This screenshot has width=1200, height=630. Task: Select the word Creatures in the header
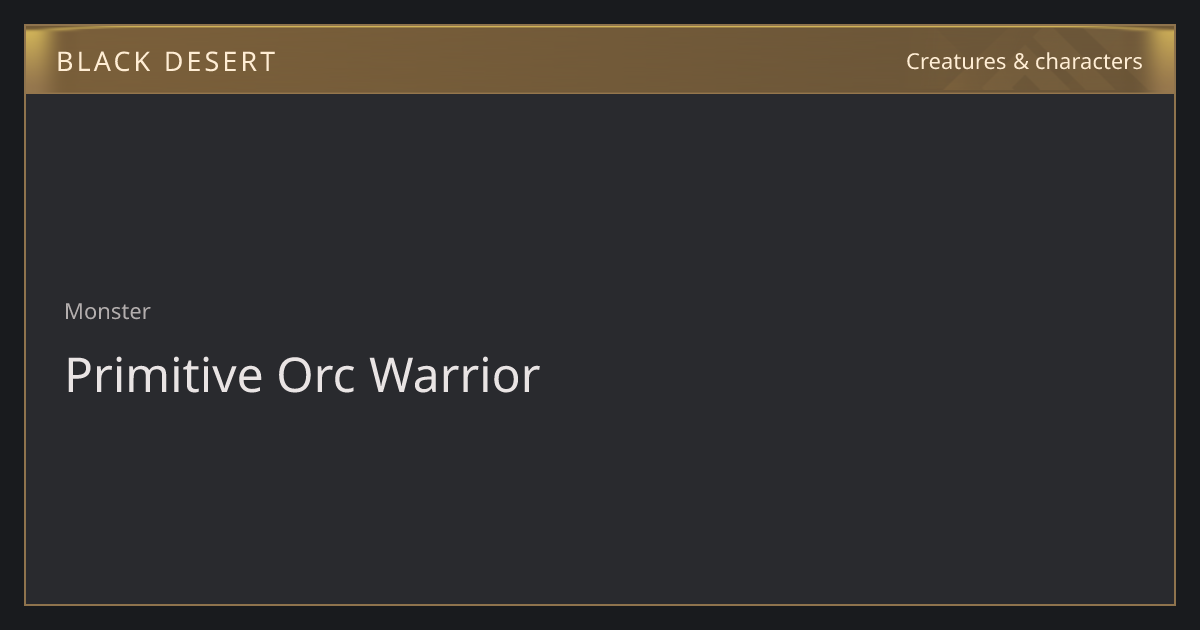coord(956,61)
